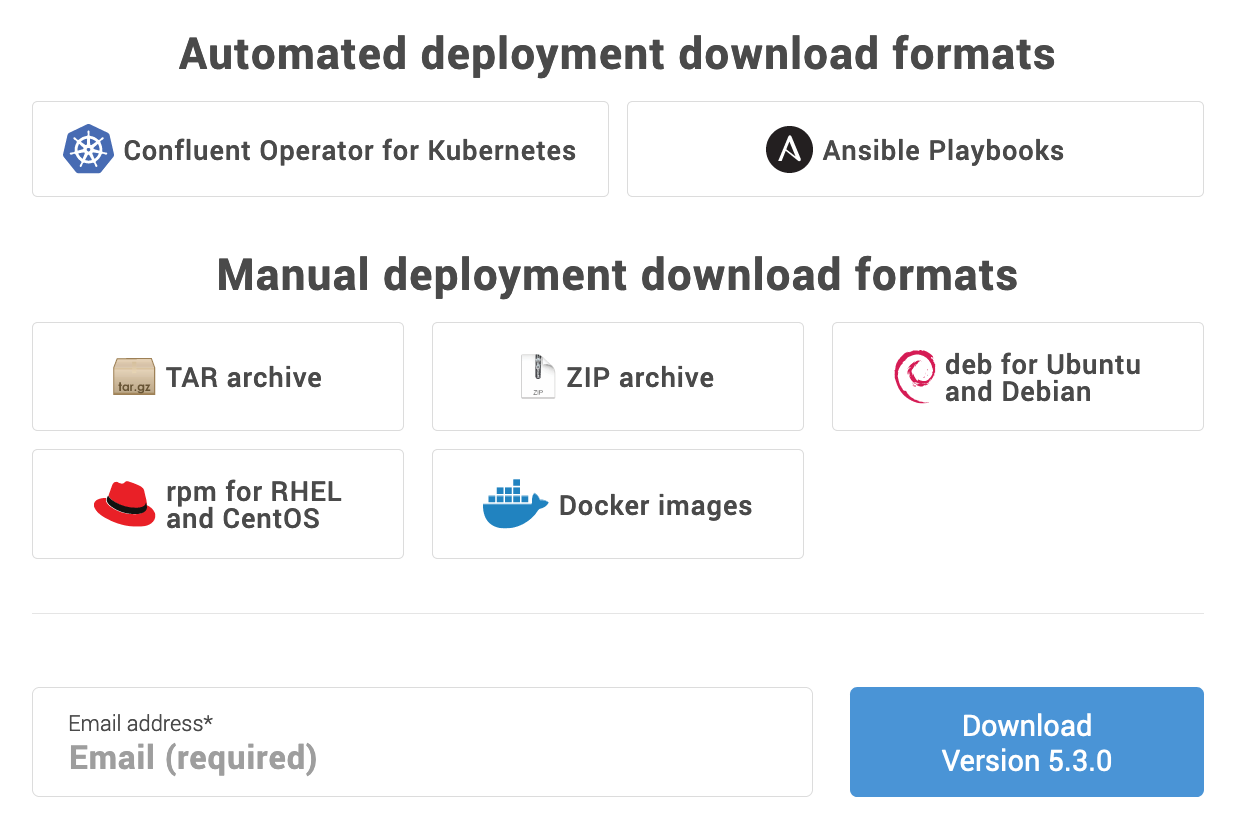Click the horizontal divider above the email field
Image resolution: width=1236 pixels, height=826 pixels.
[x=617, y=613]
